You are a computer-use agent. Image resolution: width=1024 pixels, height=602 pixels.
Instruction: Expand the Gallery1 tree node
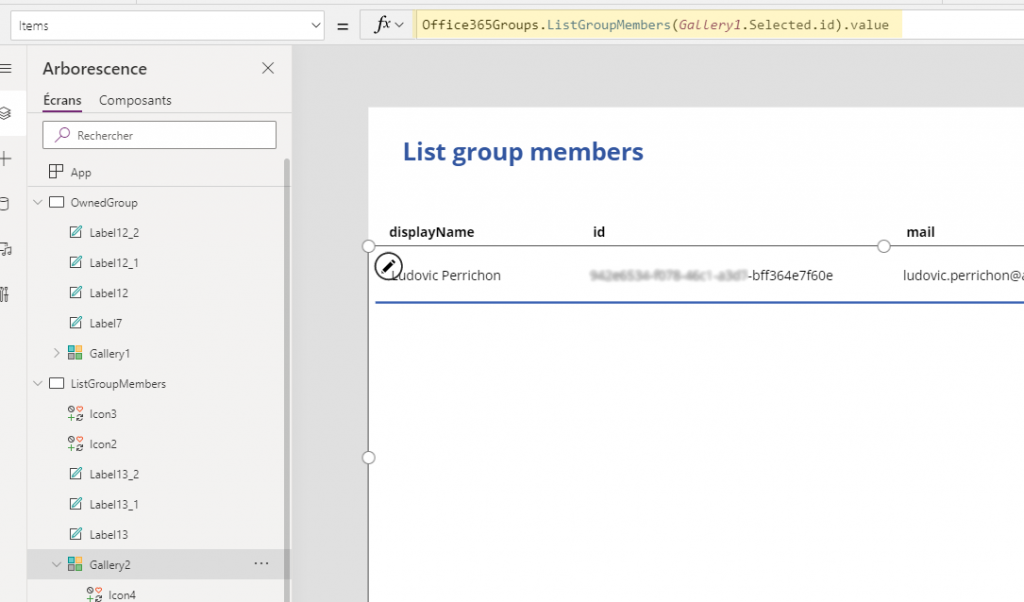[x=56, y=353]
